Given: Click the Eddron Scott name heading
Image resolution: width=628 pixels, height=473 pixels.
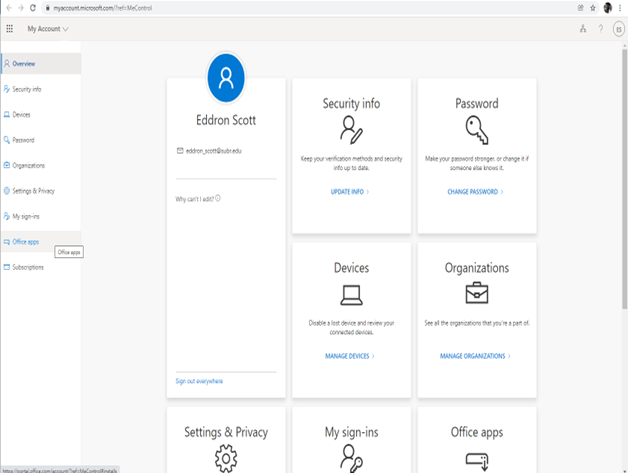Looking at the screenshot, I should [x=226, y=120].
